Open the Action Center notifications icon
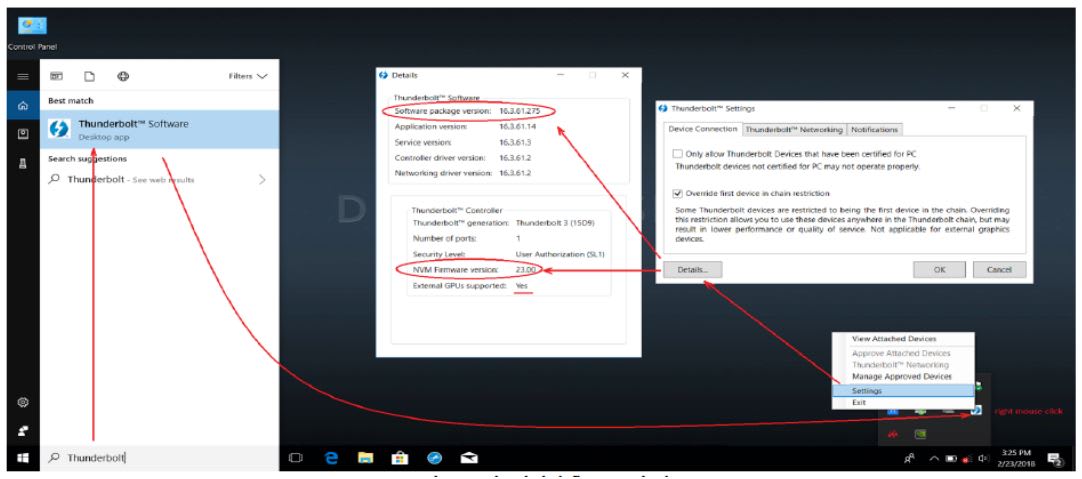1082x479 pixels. point(1054,458)
